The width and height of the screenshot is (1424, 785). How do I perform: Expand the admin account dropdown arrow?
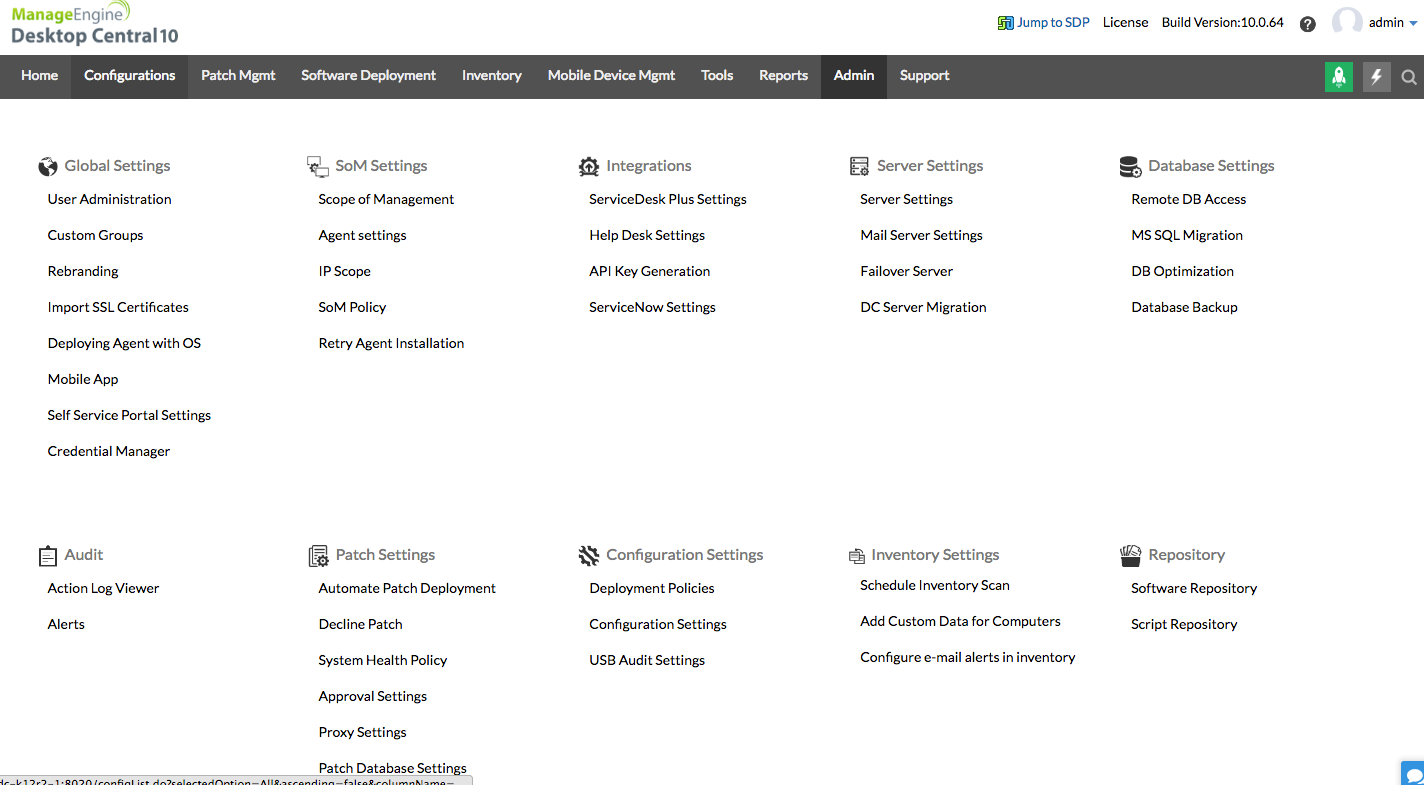(x=1413, y=24)
